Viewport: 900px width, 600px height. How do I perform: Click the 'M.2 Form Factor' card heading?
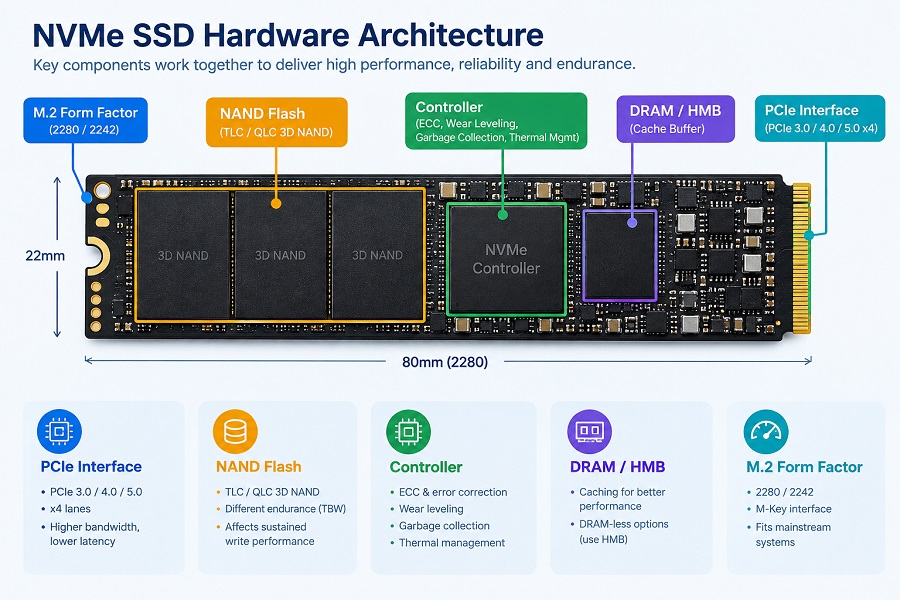point(804,467)
